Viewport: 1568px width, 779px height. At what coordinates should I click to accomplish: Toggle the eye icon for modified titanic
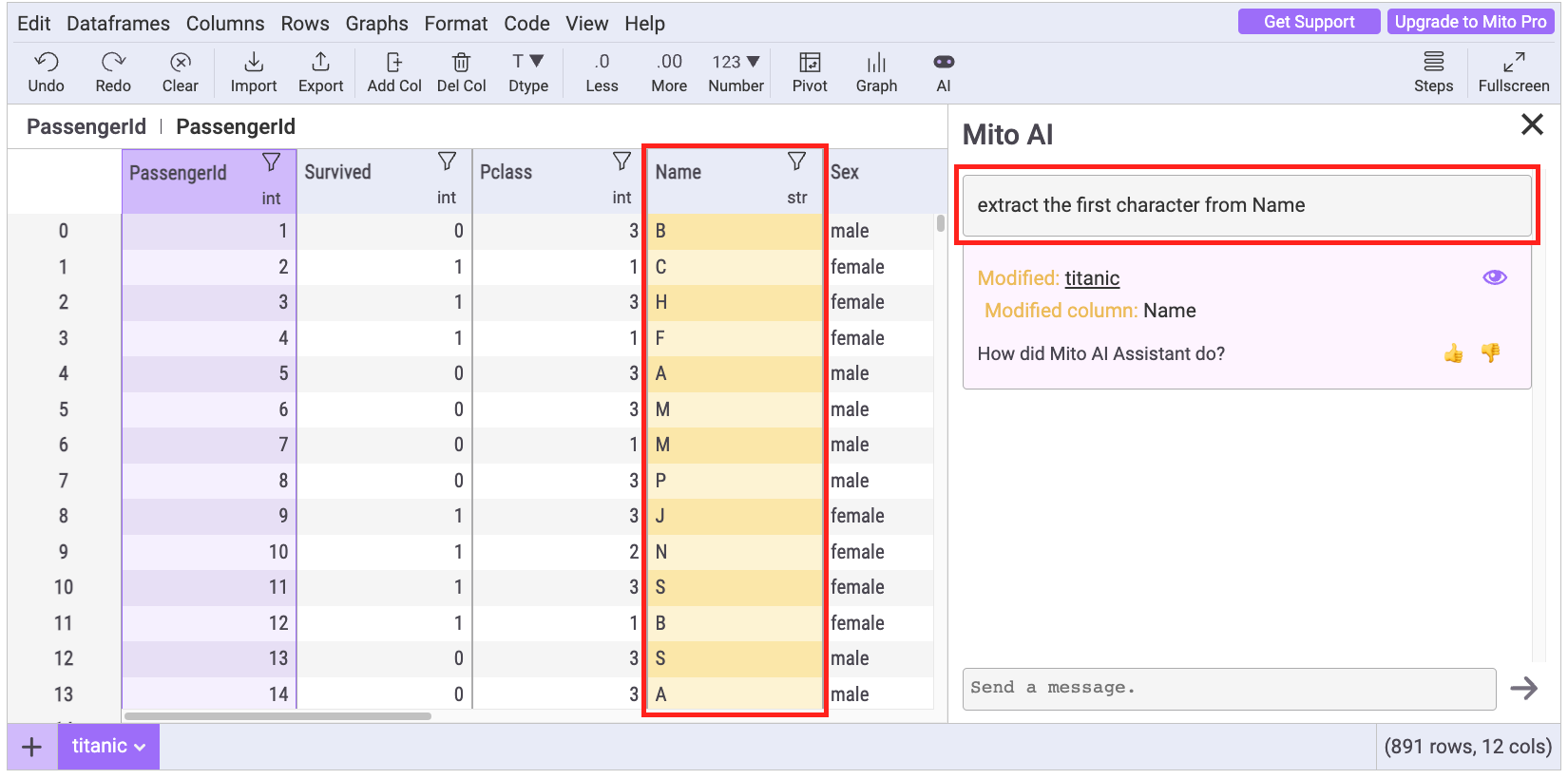(1494, 277)
